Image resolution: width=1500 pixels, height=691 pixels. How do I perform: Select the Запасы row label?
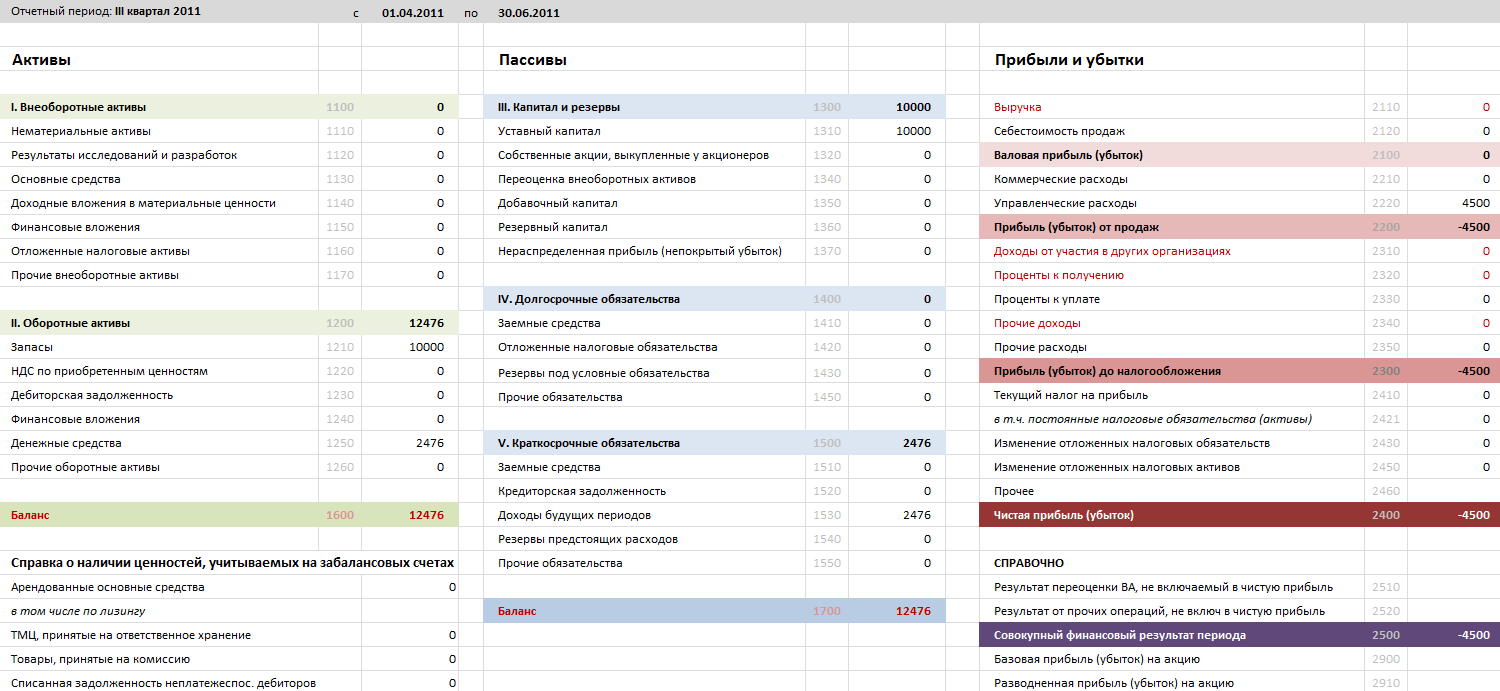pos(32,347)
